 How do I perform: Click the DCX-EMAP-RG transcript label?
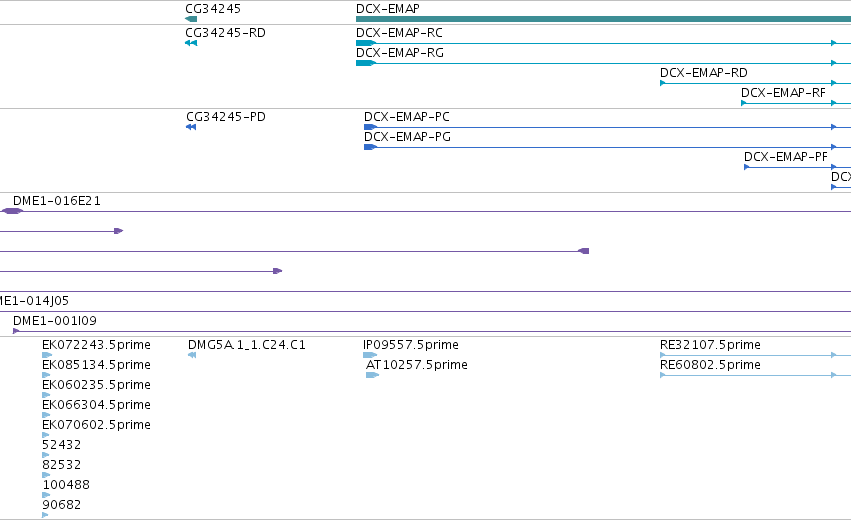tap(399, 53)
